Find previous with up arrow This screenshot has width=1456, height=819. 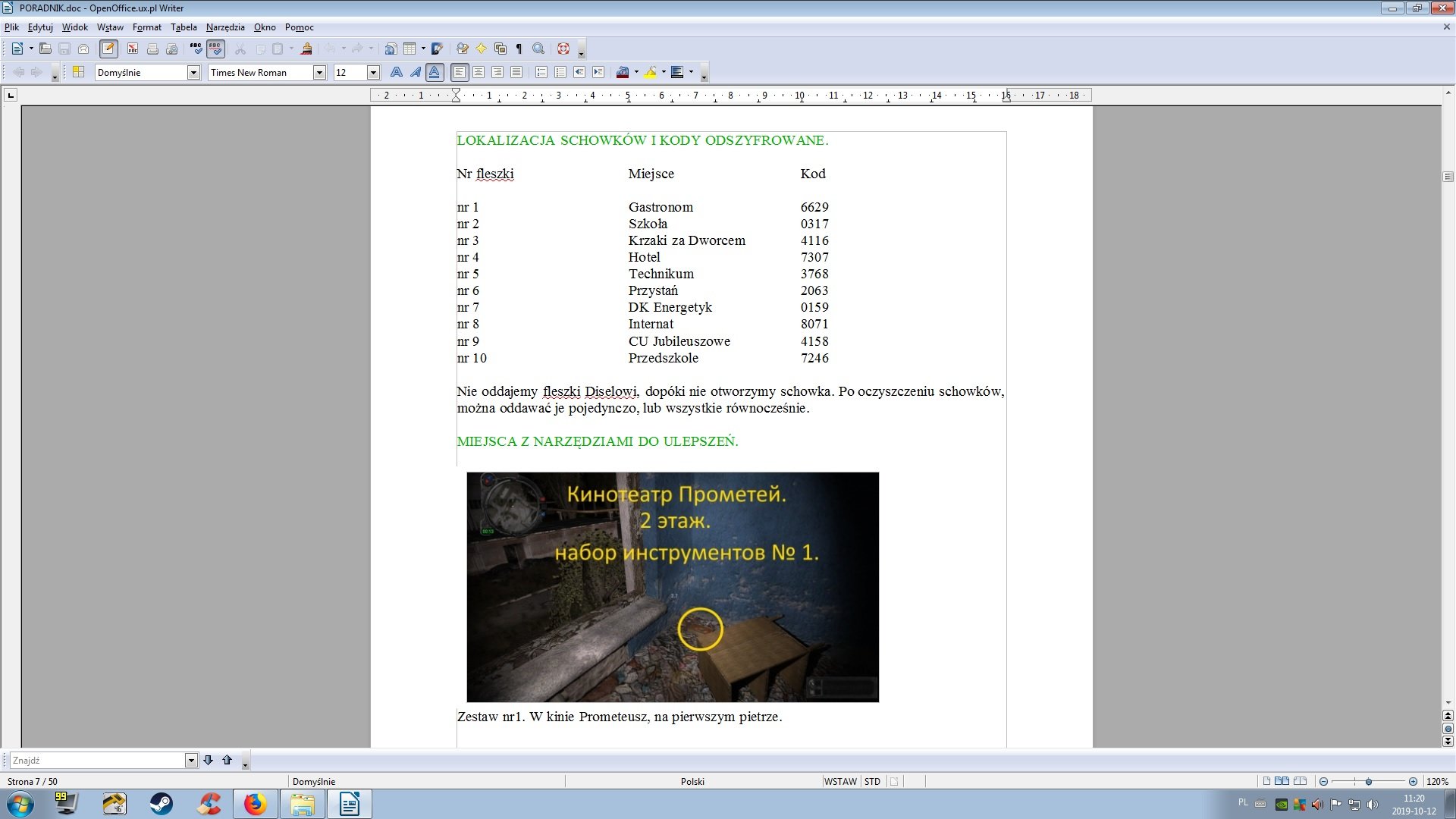pyautogui.click(x=227, y=760)
